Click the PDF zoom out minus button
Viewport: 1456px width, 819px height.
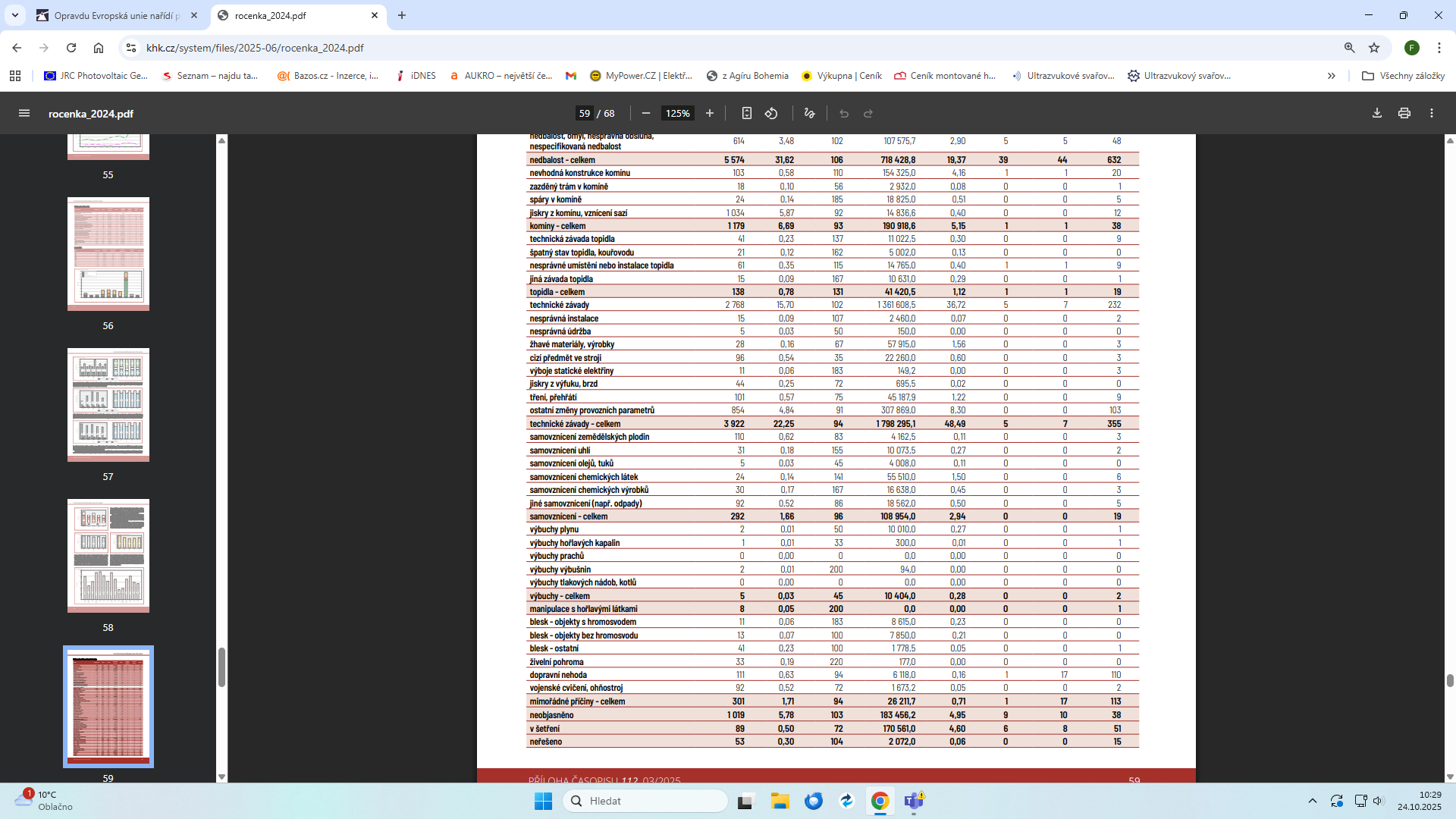pos(646,114)
